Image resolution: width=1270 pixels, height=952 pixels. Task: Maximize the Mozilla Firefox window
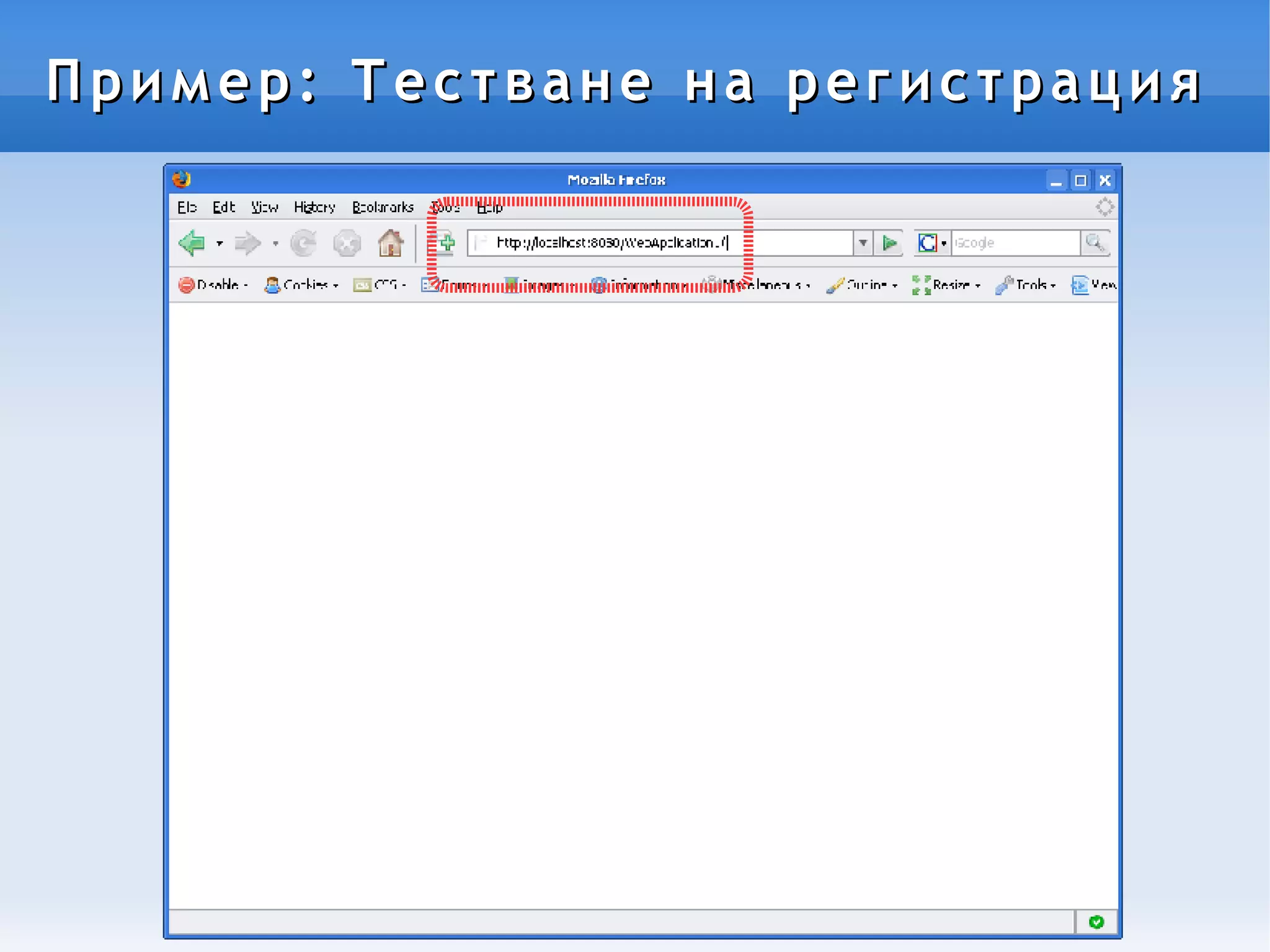click(x=1080, y=180)
